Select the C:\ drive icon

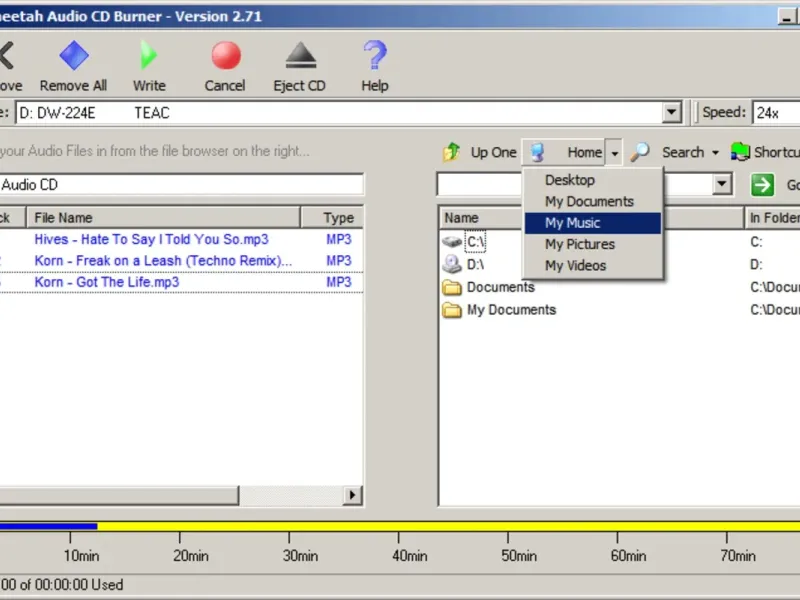point(452,241)
